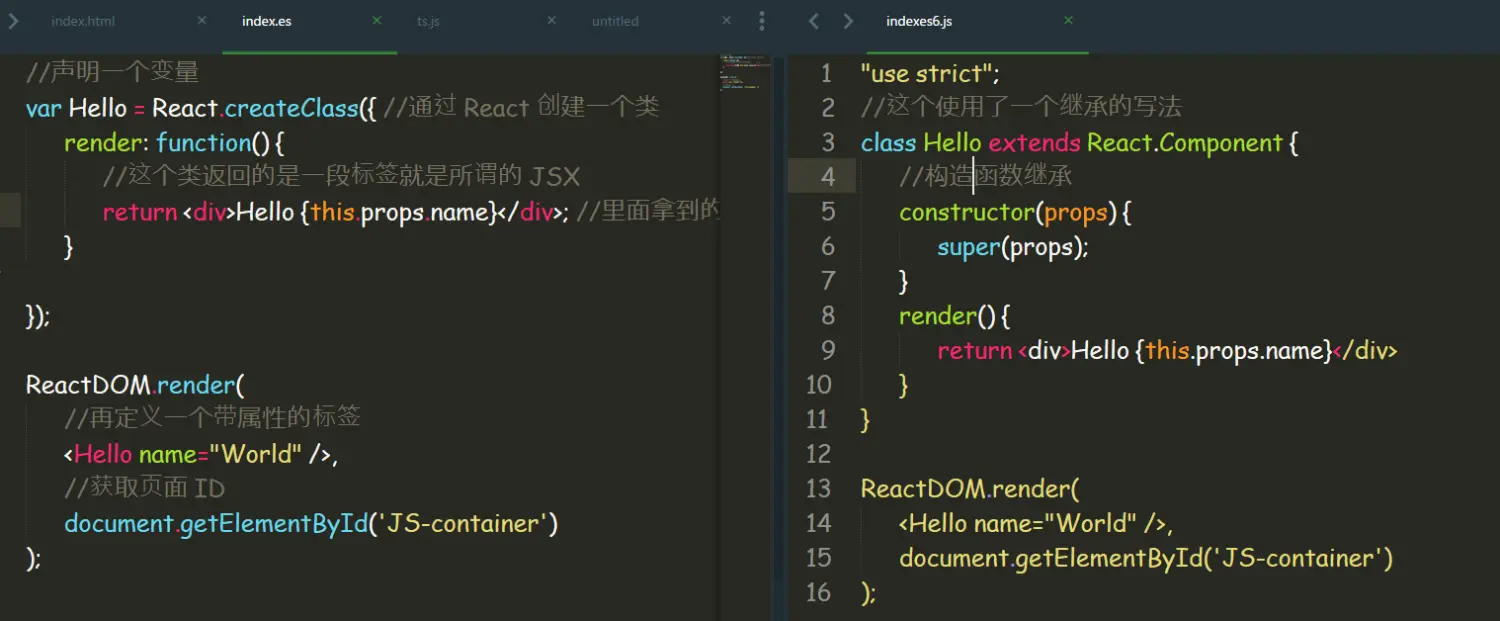Viewport: 1500px width, 621px height.
Task: Close the indexes6.js tab
Action: coord(1069,20)
